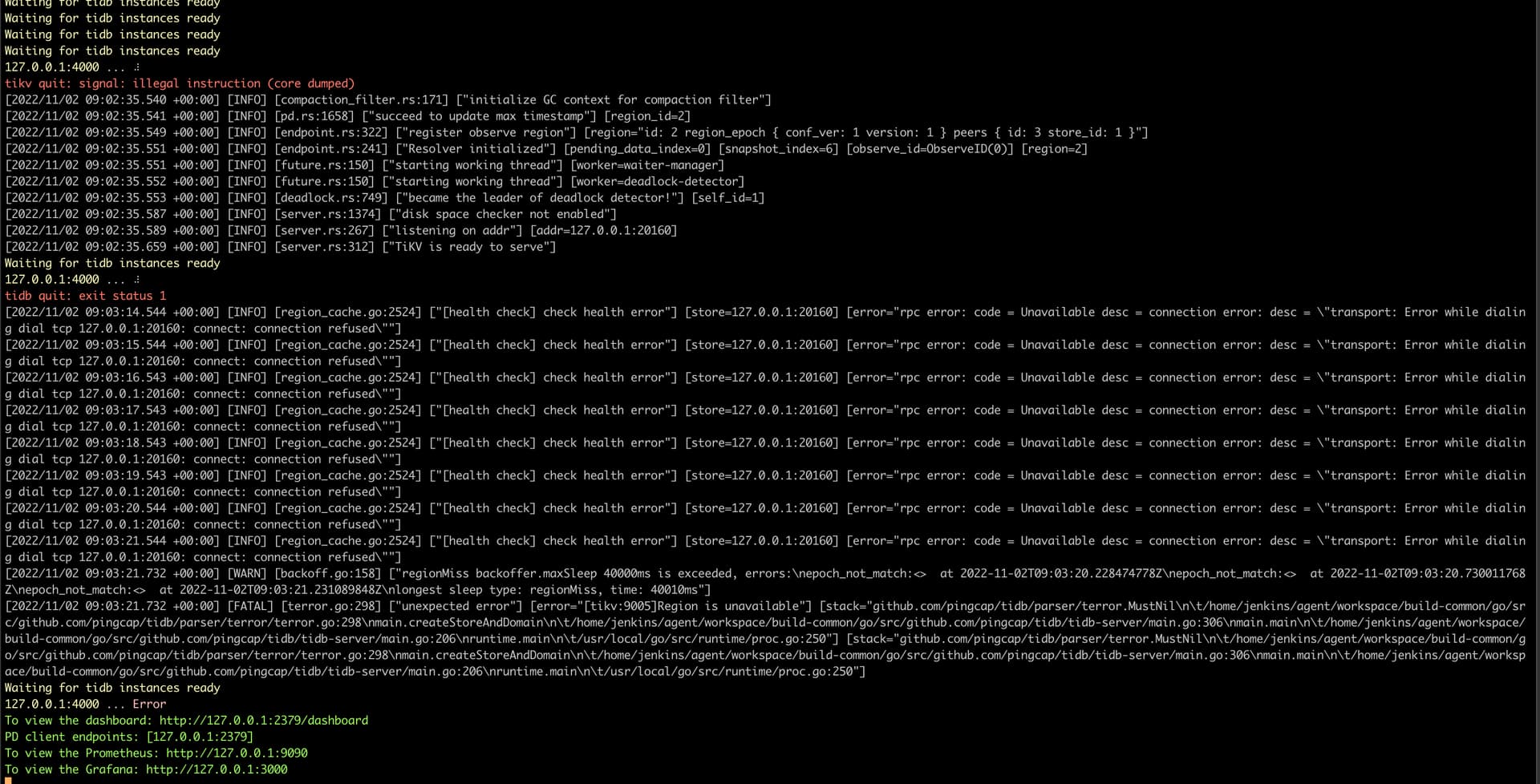Click the worker=waiter-manager thread log line
1540x784 pixels.
pyautogui.click(x=364, y=165)
